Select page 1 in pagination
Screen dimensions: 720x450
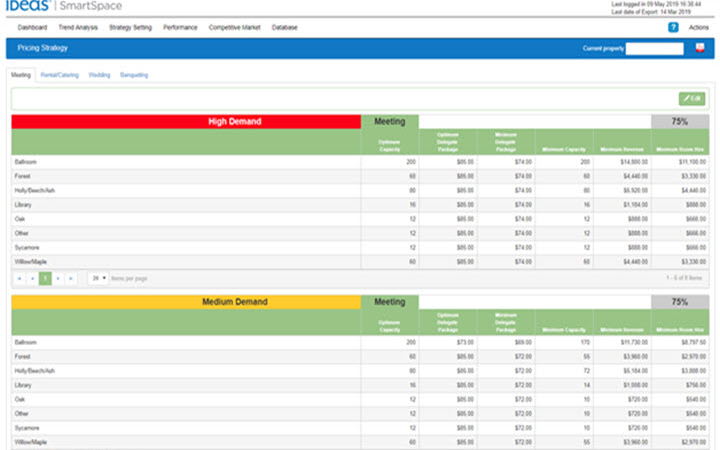(44, 278)
